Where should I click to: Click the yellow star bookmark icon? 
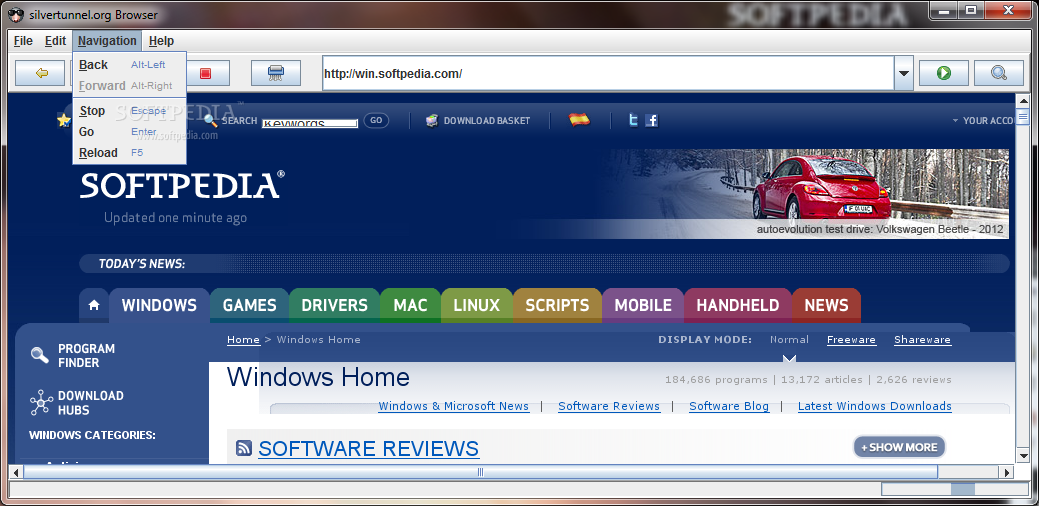[64, 120]
